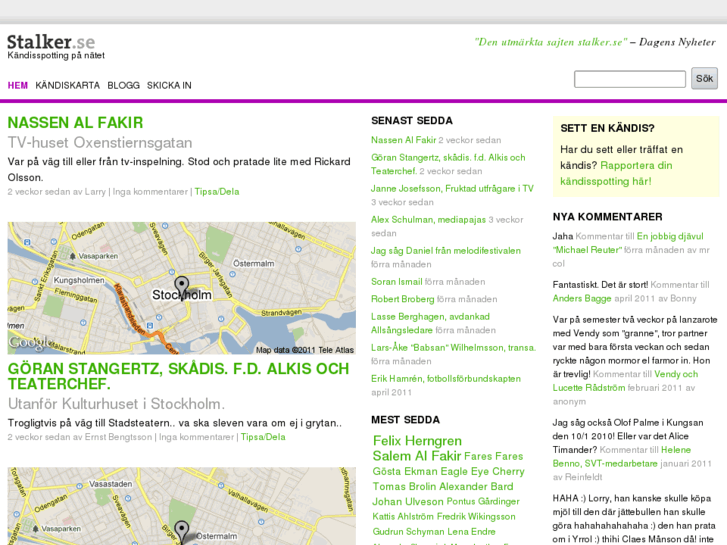Select Fares Fares in Mest sedda
Screen dimensions: 727x545
pyautogui.click(x=494, y=456)
